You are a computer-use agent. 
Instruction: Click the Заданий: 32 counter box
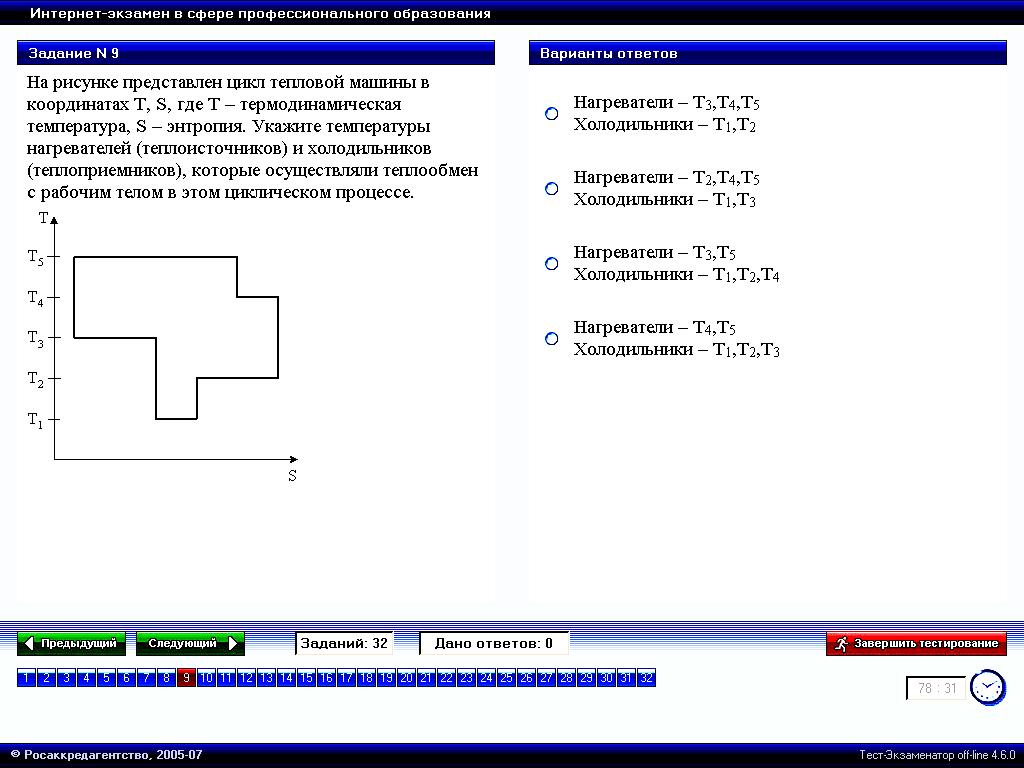pyautogui.click(x=344, y=643)
